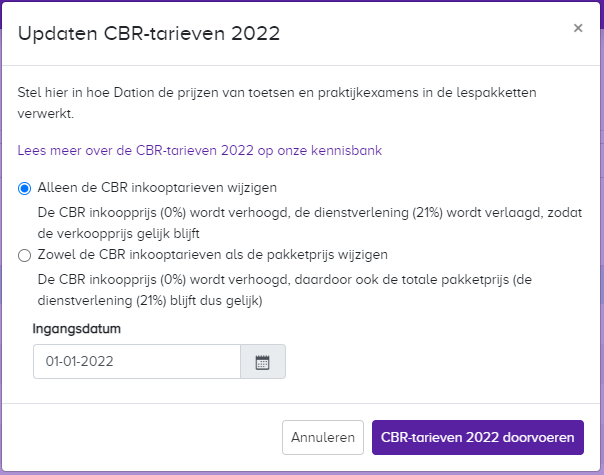
Task: Click the 'Ingangsdatum' field label
Action: [x=77, y=329]
